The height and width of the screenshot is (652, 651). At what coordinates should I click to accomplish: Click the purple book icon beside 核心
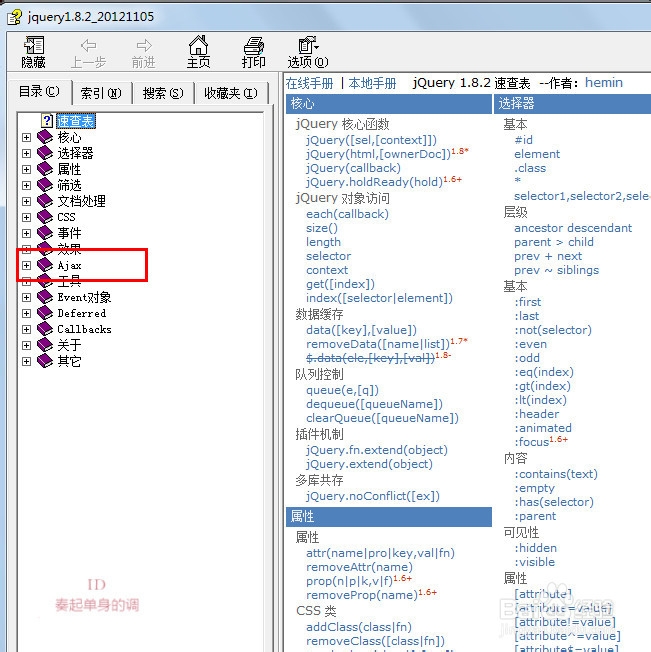[45, 137]
